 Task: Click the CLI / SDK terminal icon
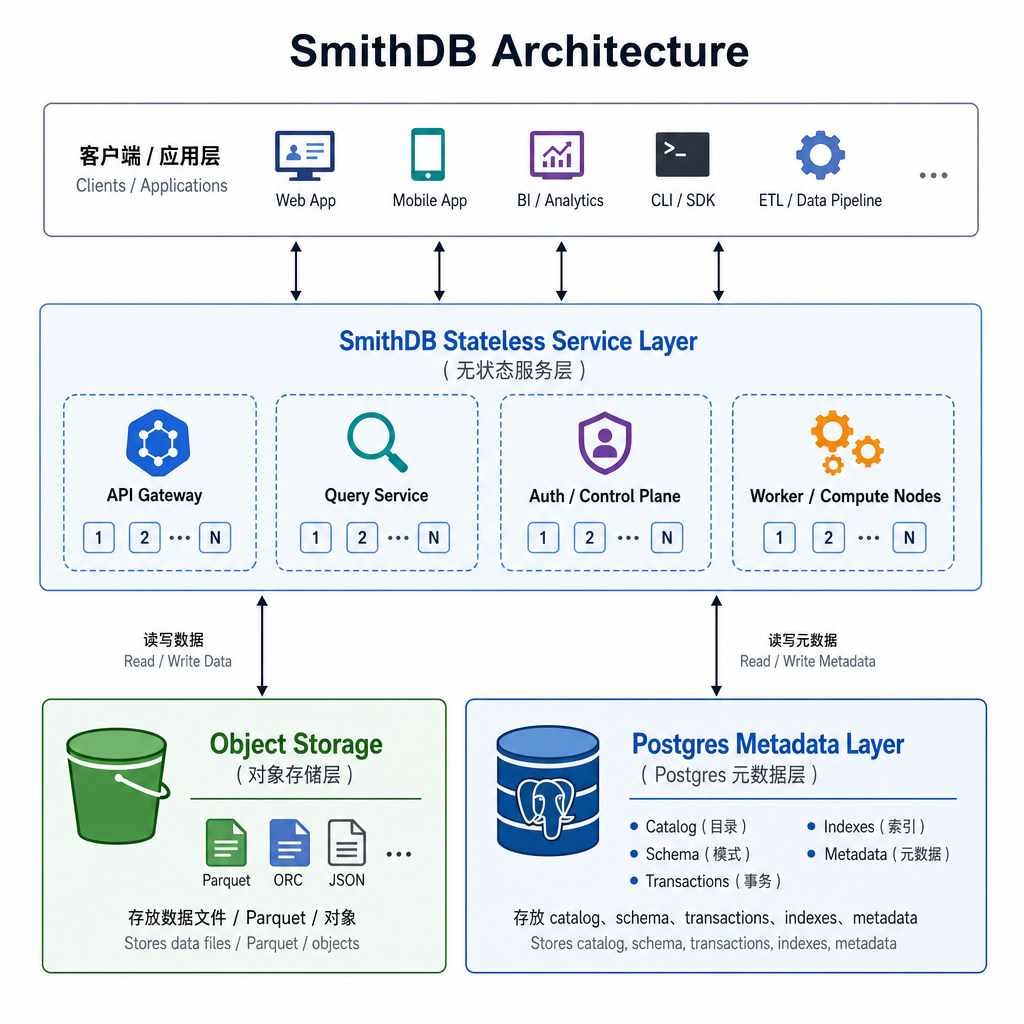[682, 155]
